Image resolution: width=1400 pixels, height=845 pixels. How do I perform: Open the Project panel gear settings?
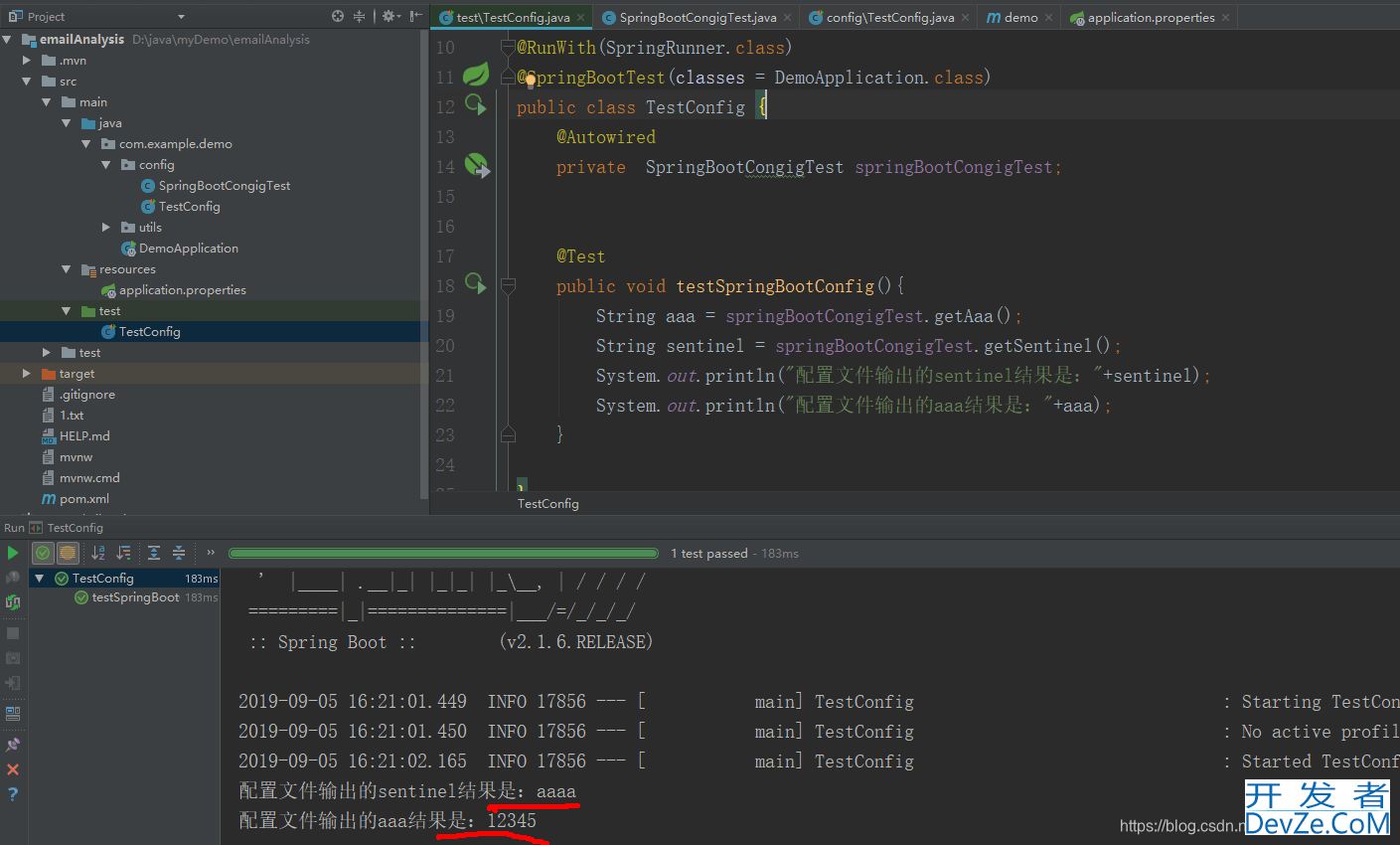390,17
